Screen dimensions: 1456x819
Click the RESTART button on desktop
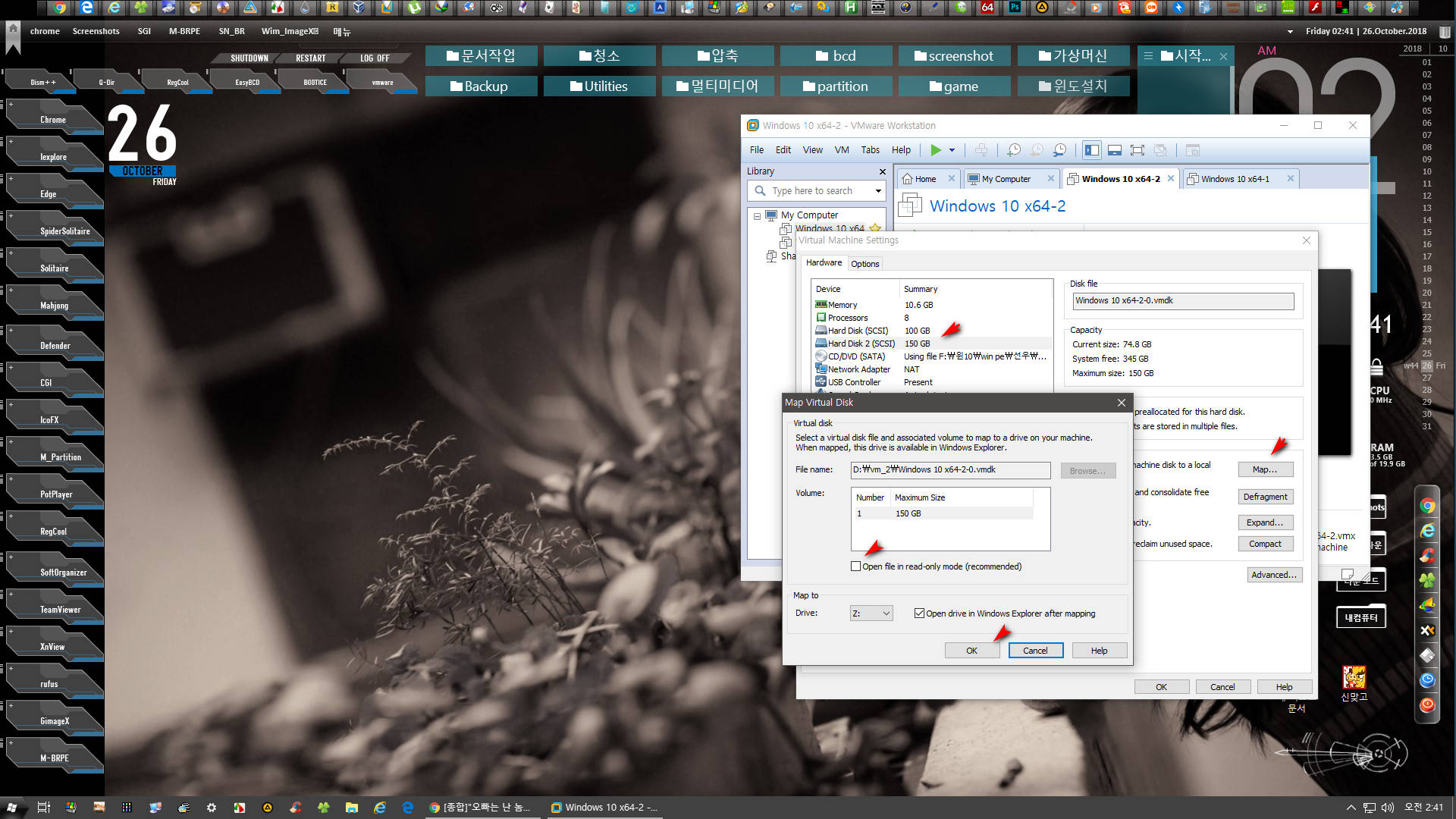[310, 58]
